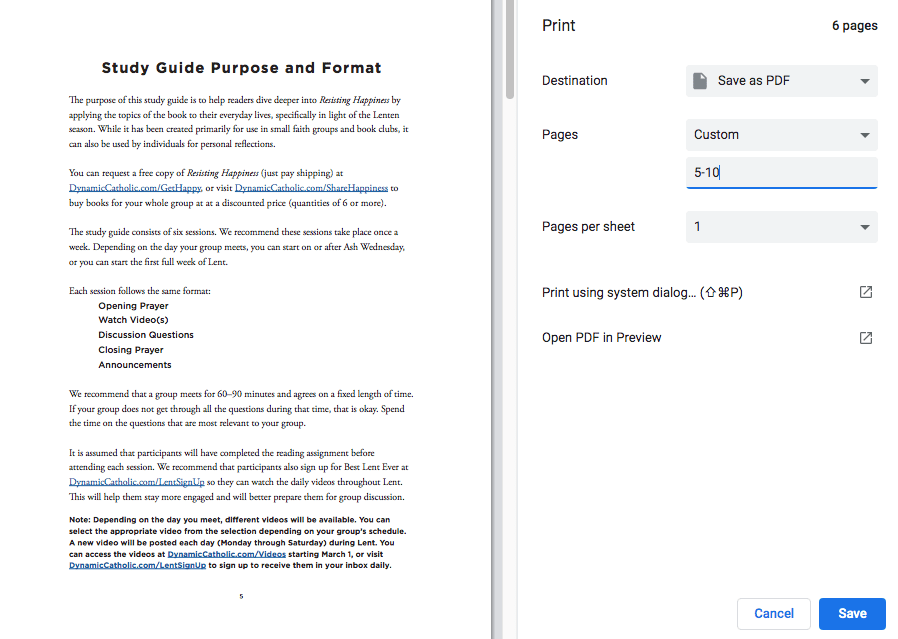Select Open PDF in Preview
898x639 pixels.
pos(601,337)
